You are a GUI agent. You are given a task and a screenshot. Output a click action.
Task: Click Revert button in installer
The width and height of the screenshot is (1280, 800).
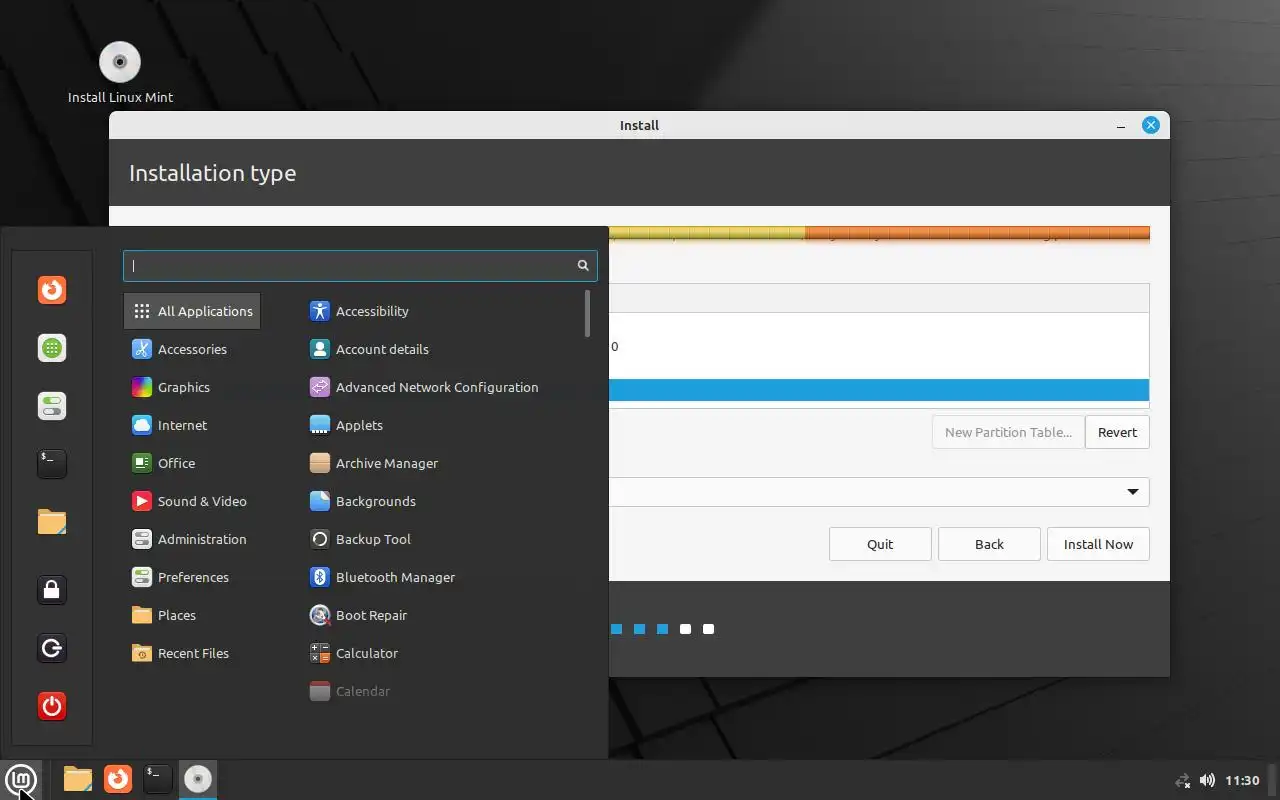pos(1117,432)
